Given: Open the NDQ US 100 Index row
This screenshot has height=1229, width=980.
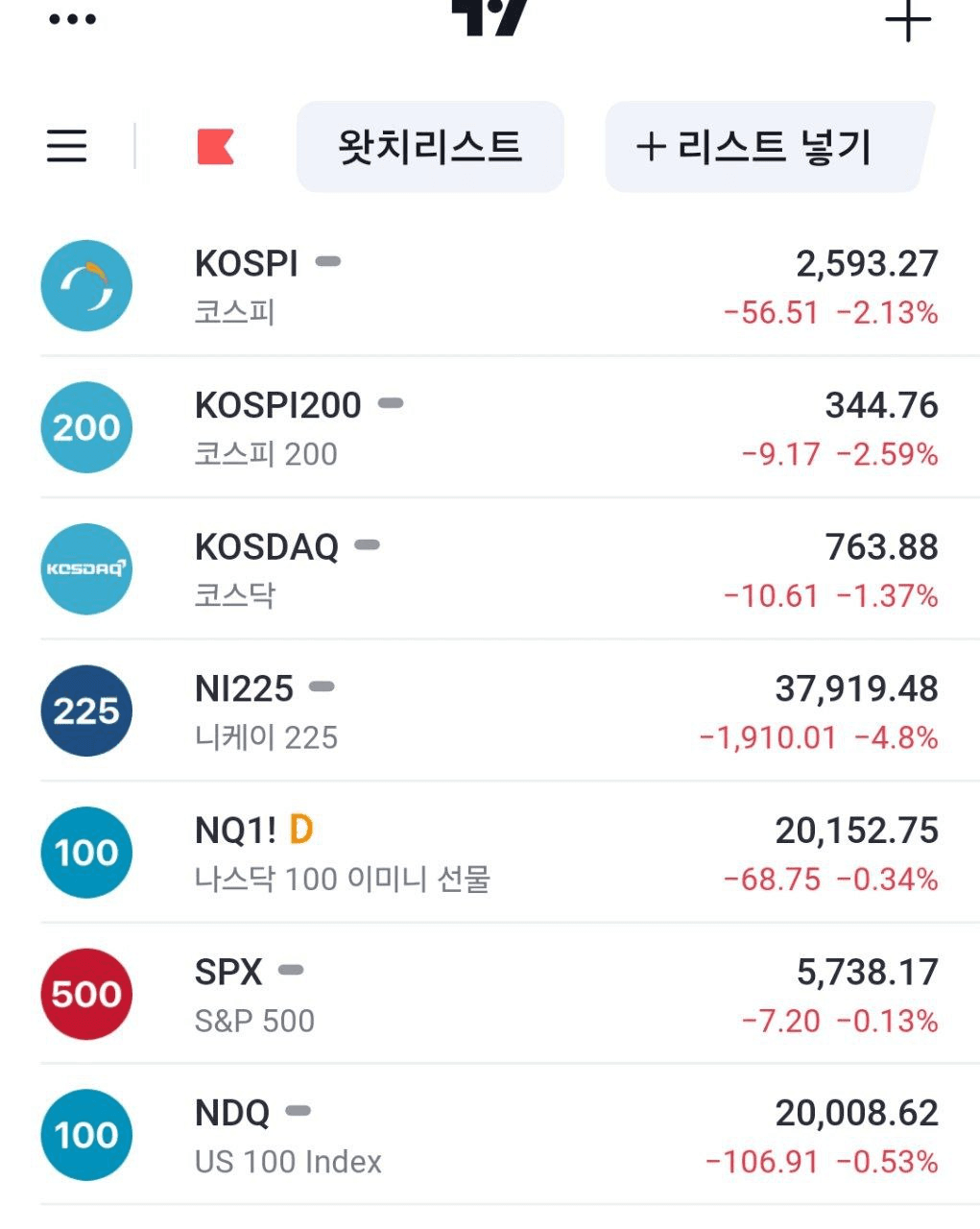Looking at the screenshot, I should pyautogui.click(x=490, y=1135).
